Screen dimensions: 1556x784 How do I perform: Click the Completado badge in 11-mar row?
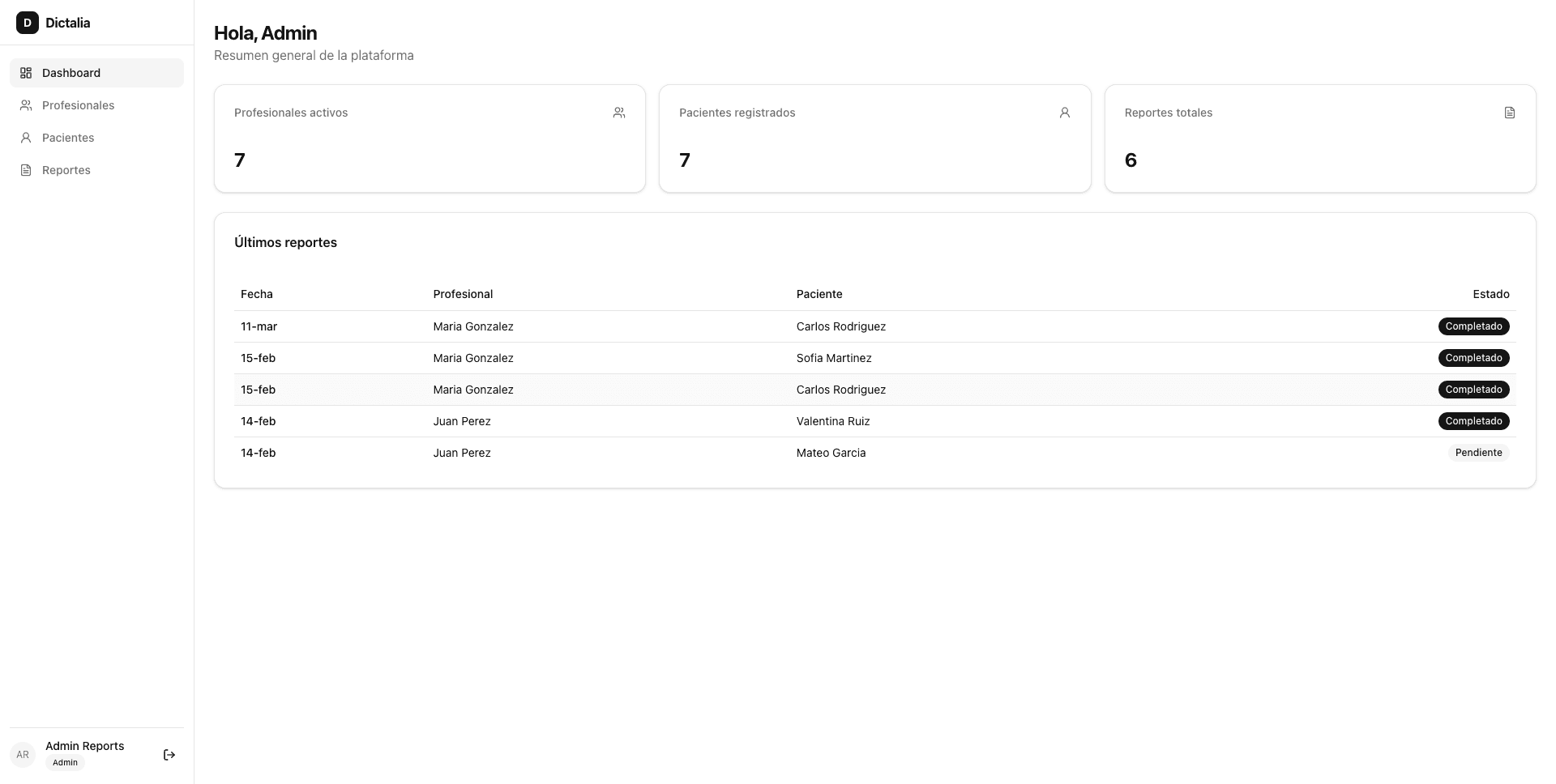coord(1473,326)
